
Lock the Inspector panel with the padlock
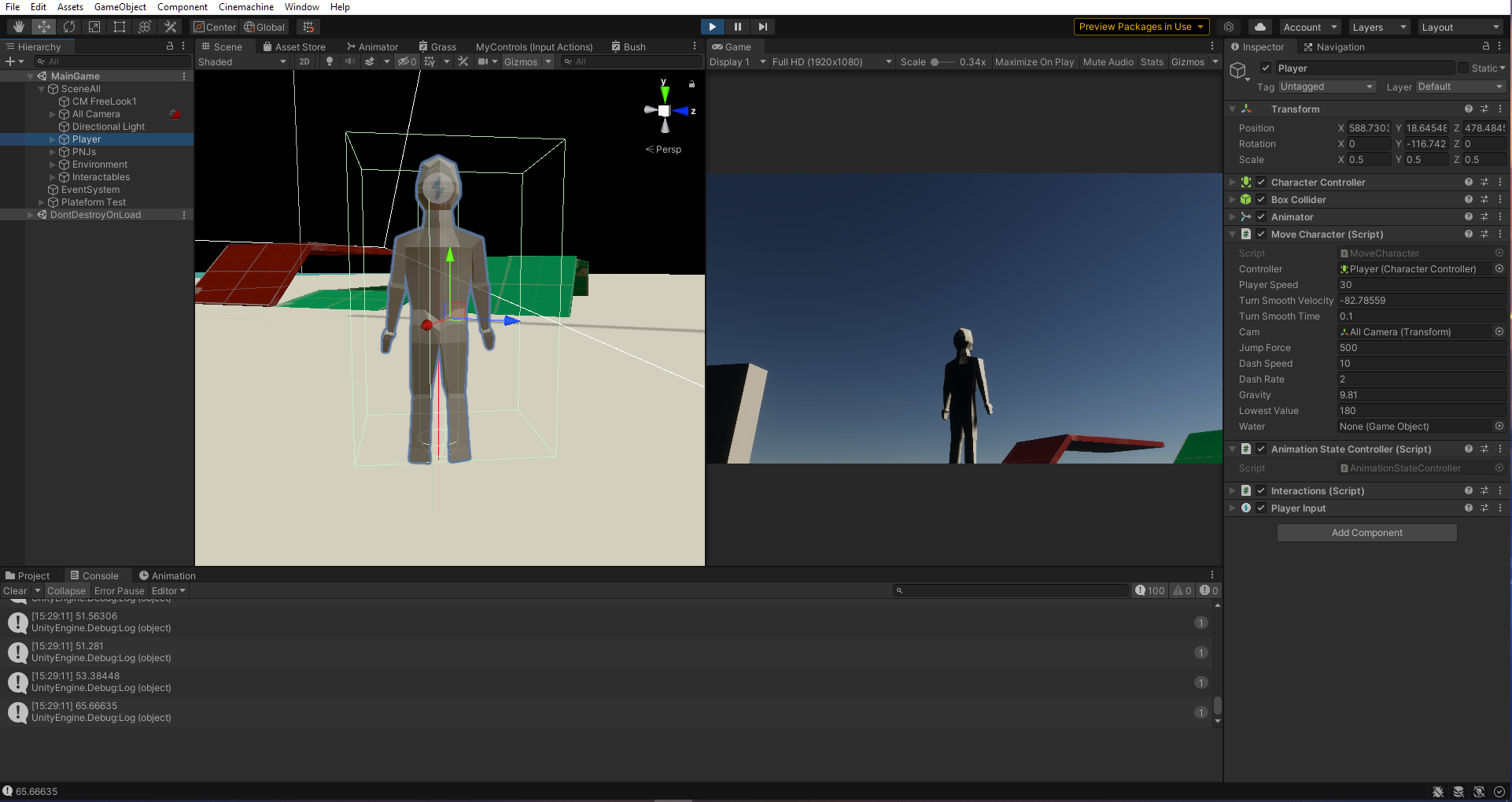(x=1486, y=46)
